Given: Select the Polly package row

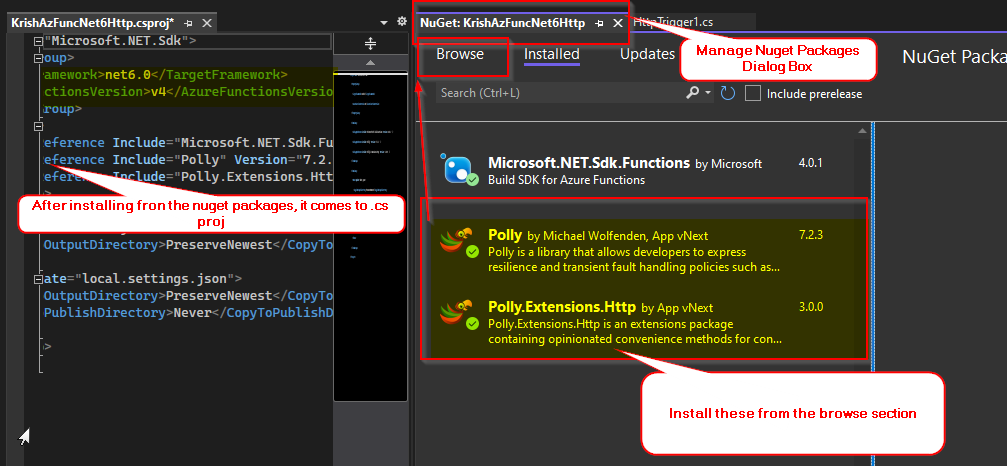Looking at the screenshot, I should (x=644, y=251).
